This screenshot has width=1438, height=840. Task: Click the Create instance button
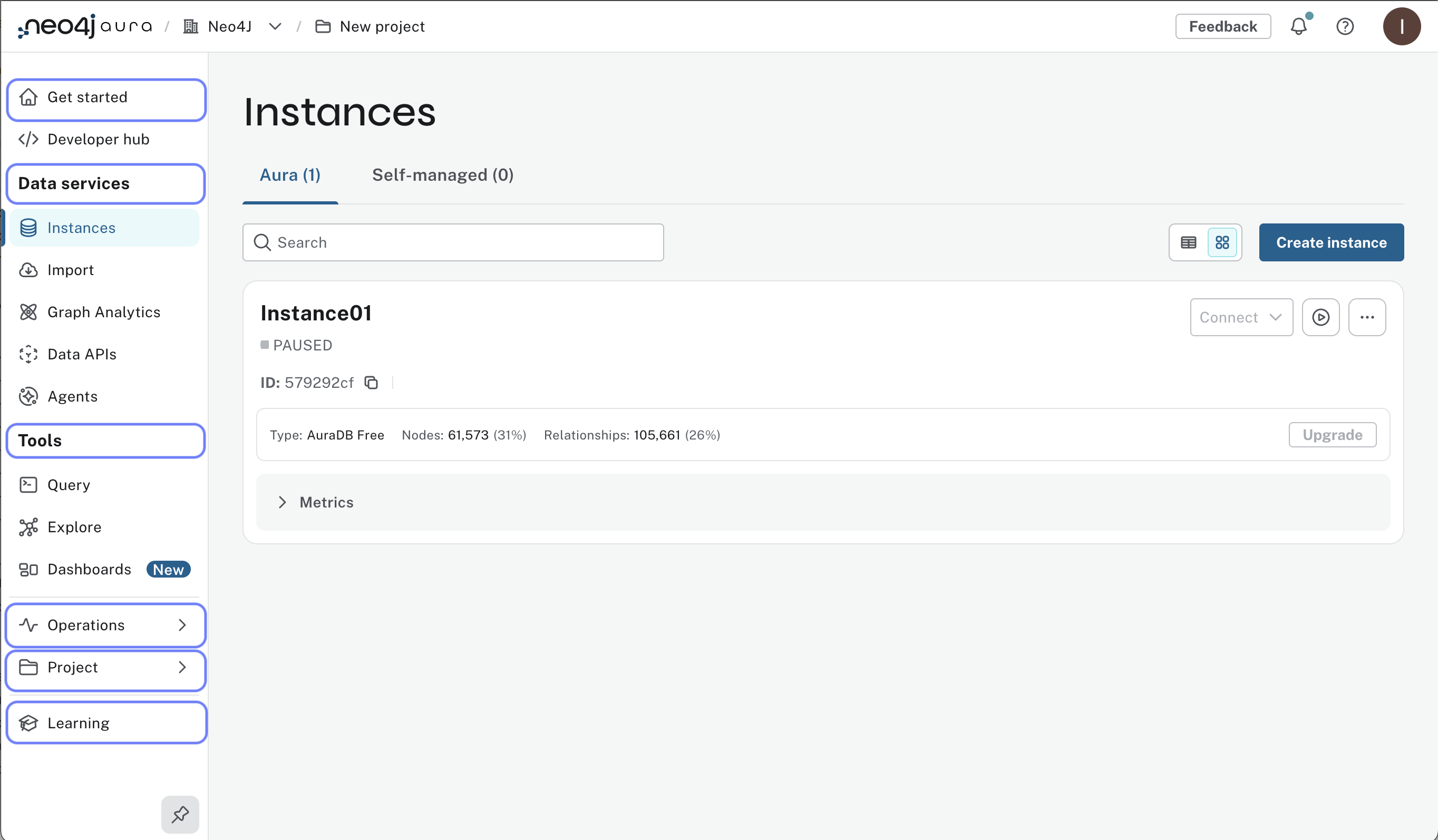1330,242
